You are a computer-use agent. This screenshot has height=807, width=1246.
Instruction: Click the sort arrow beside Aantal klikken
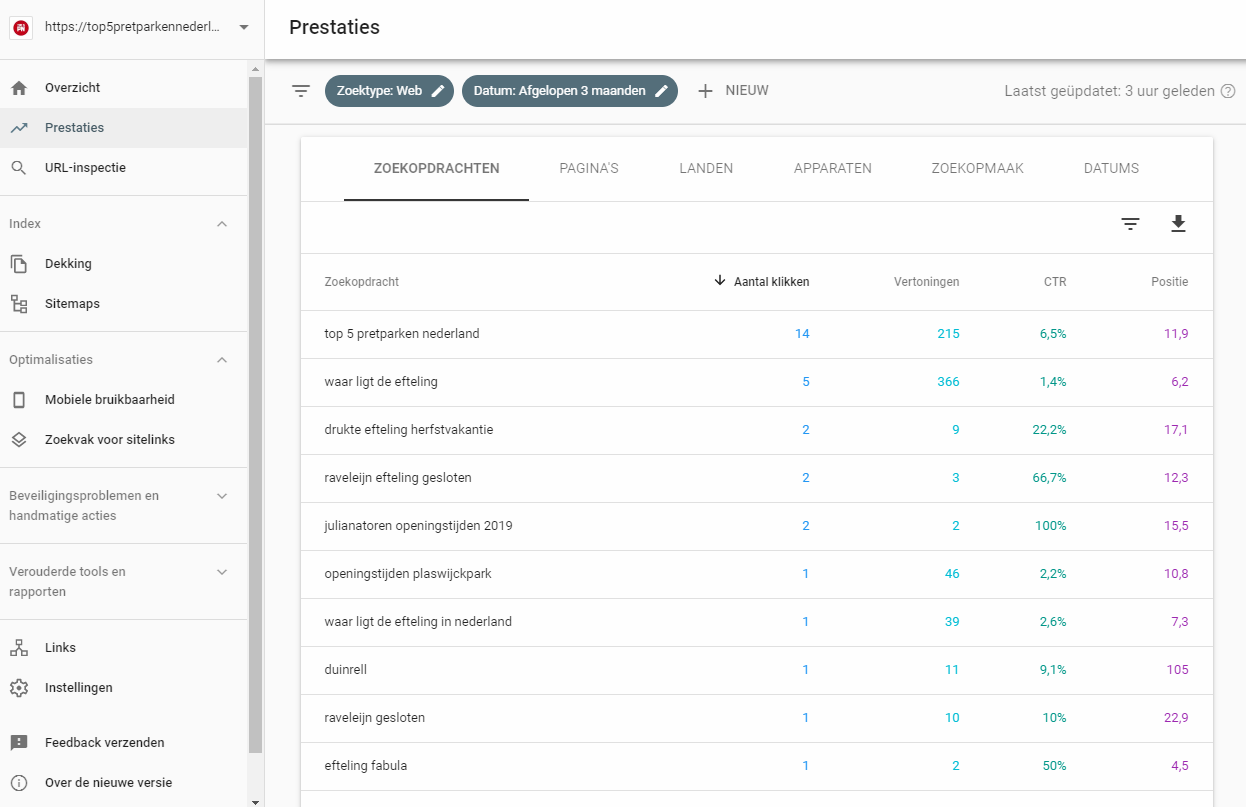point(720,281)
